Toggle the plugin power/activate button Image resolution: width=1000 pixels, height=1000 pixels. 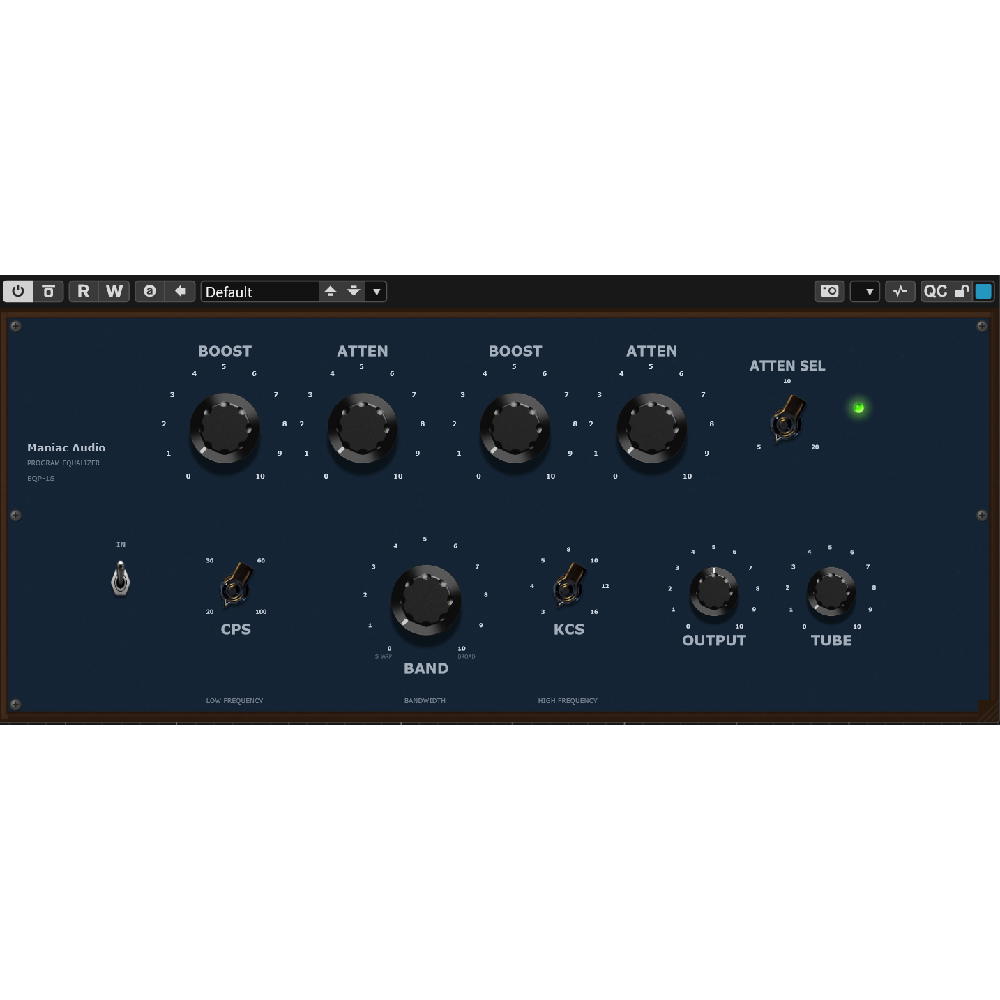(18, 291)
